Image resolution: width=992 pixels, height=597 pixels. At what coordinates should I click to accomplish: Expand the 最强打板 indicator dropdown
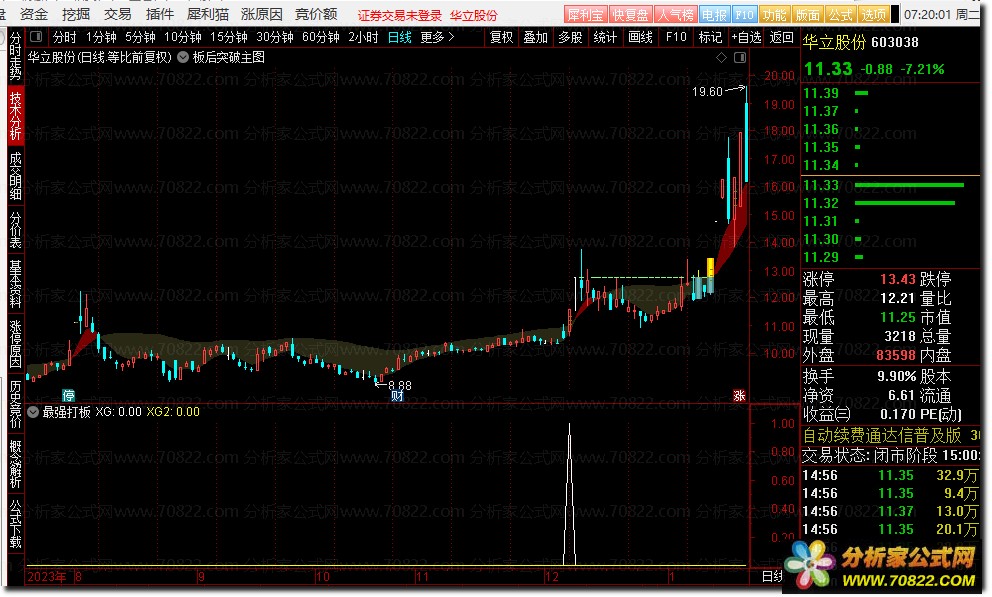(x=34, y=412)
